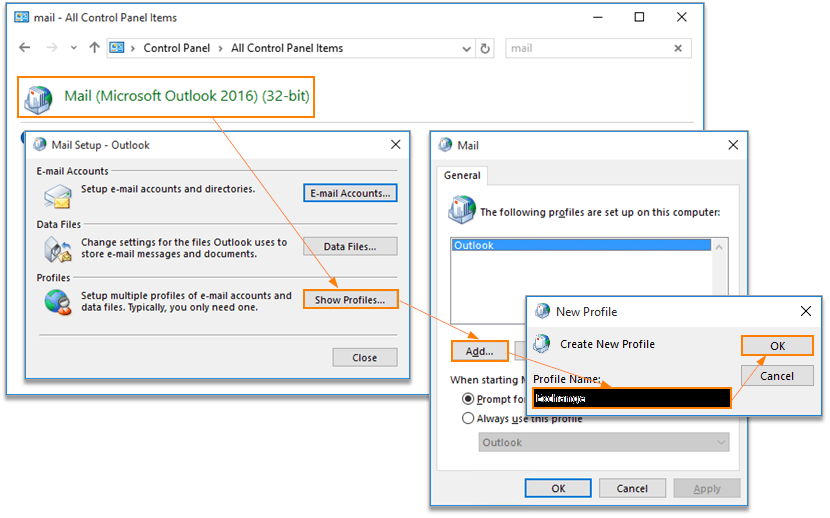Click the envelope E-mail Accounts icon
Image resolution: width=830 pixels, height=518 pixels.
tap(58, 196)
